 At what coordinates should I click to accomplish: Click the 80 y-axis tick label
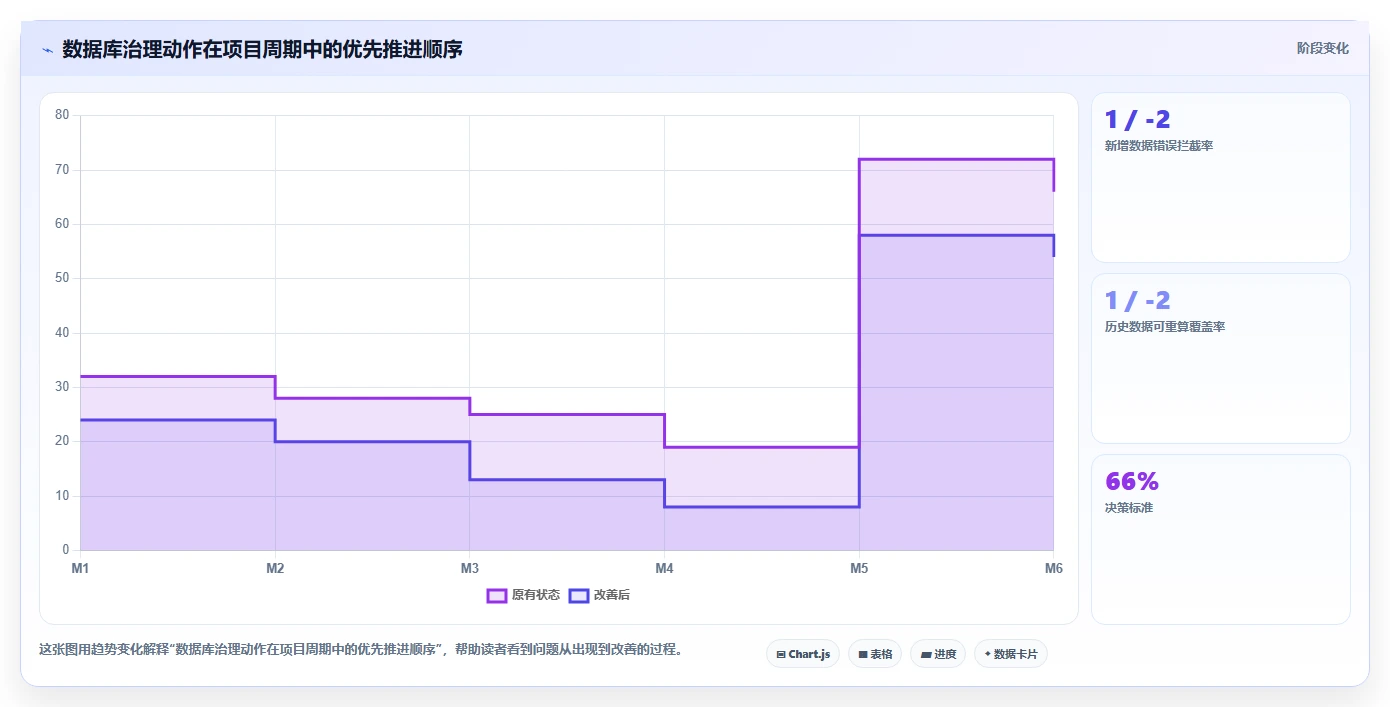[62, 115]
